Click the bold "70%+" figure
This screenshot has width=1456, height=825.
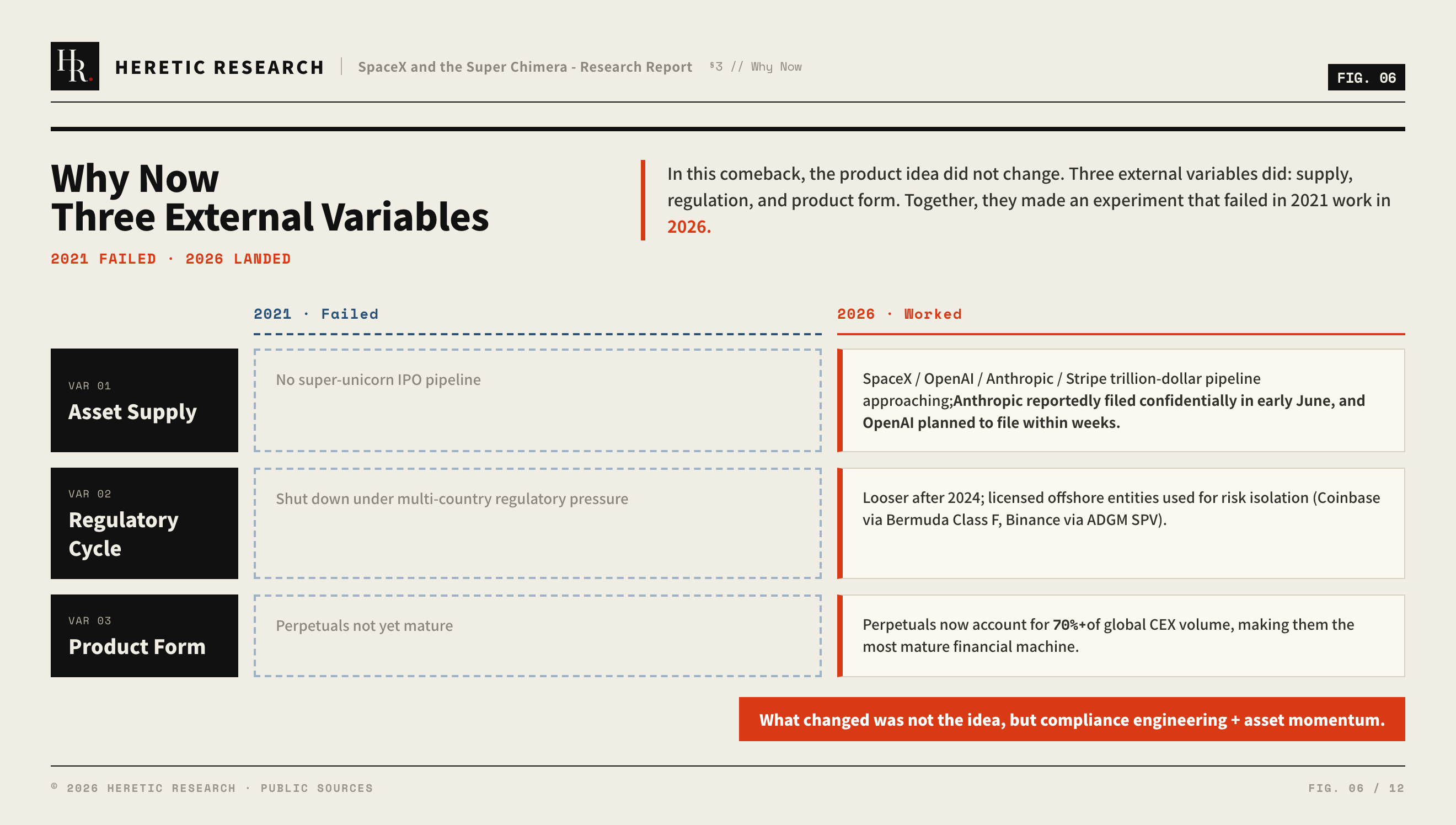(x=1069, y=624)
